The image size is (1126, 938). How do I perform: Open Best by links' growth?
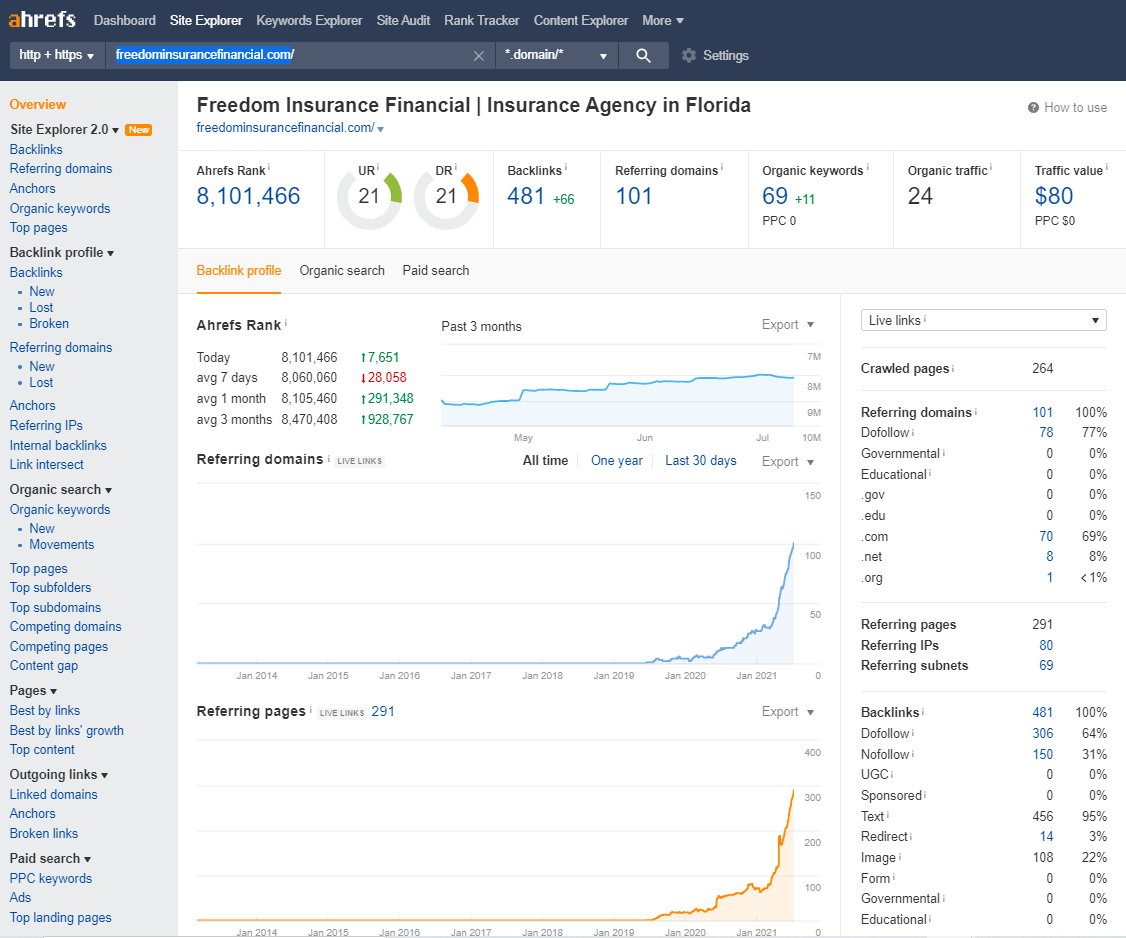pos(67,730)
